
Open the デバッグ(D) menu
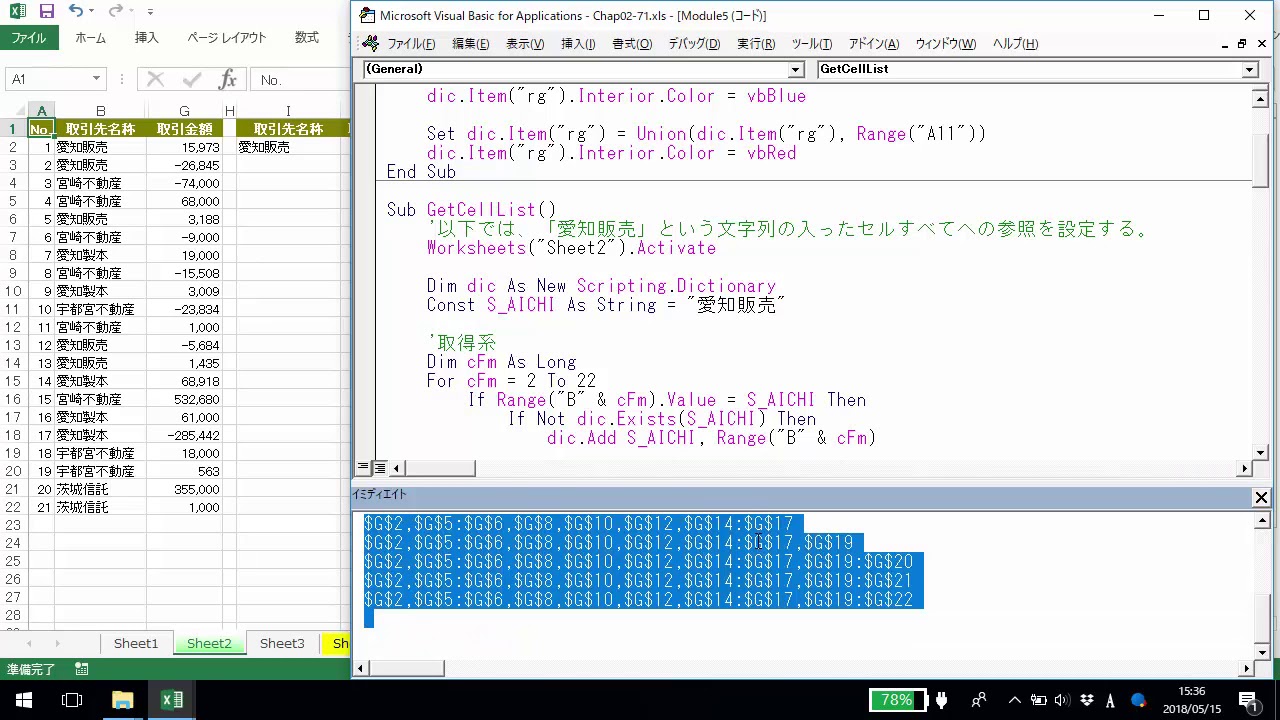[x=693, y=44]
